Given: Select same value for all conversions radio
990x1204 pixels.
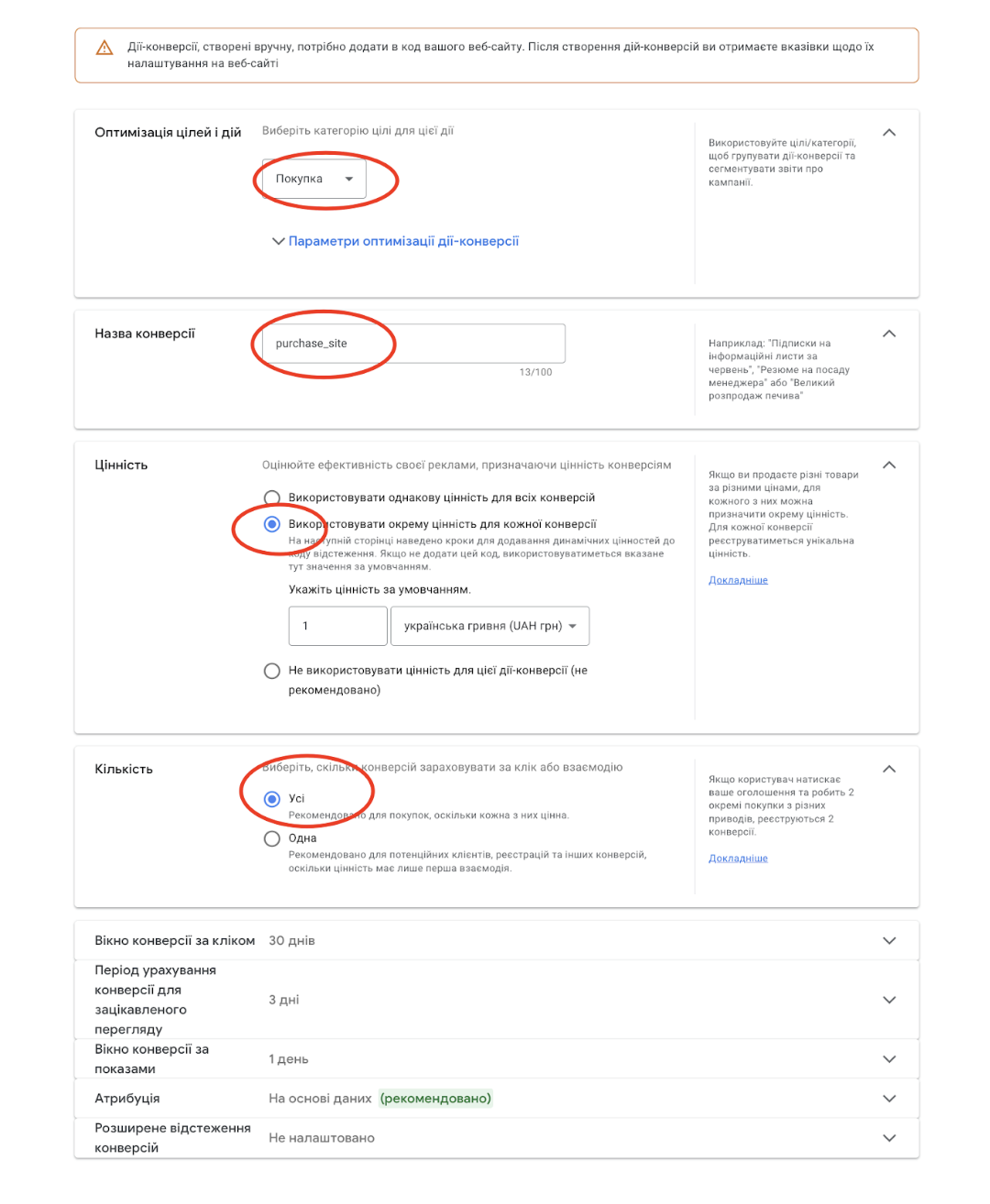Looking at the screenshot, I should pos(272,498).
